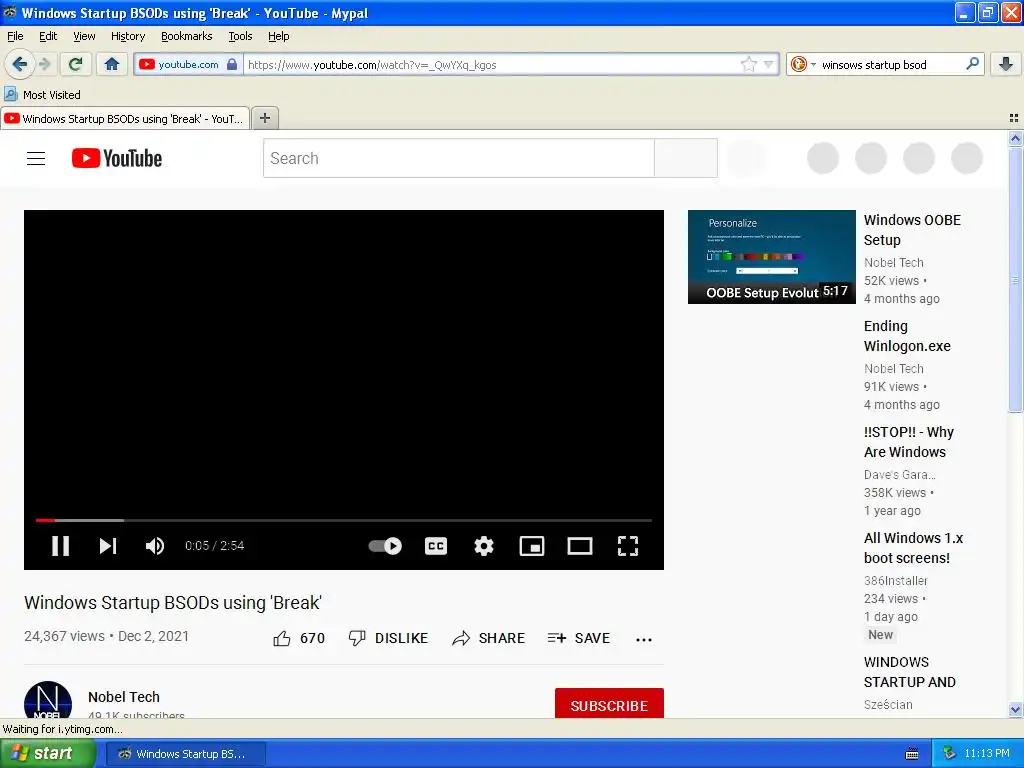
Task: Click SAVE to playlist button
Action: pyautogui.click(x=579, y=638)
